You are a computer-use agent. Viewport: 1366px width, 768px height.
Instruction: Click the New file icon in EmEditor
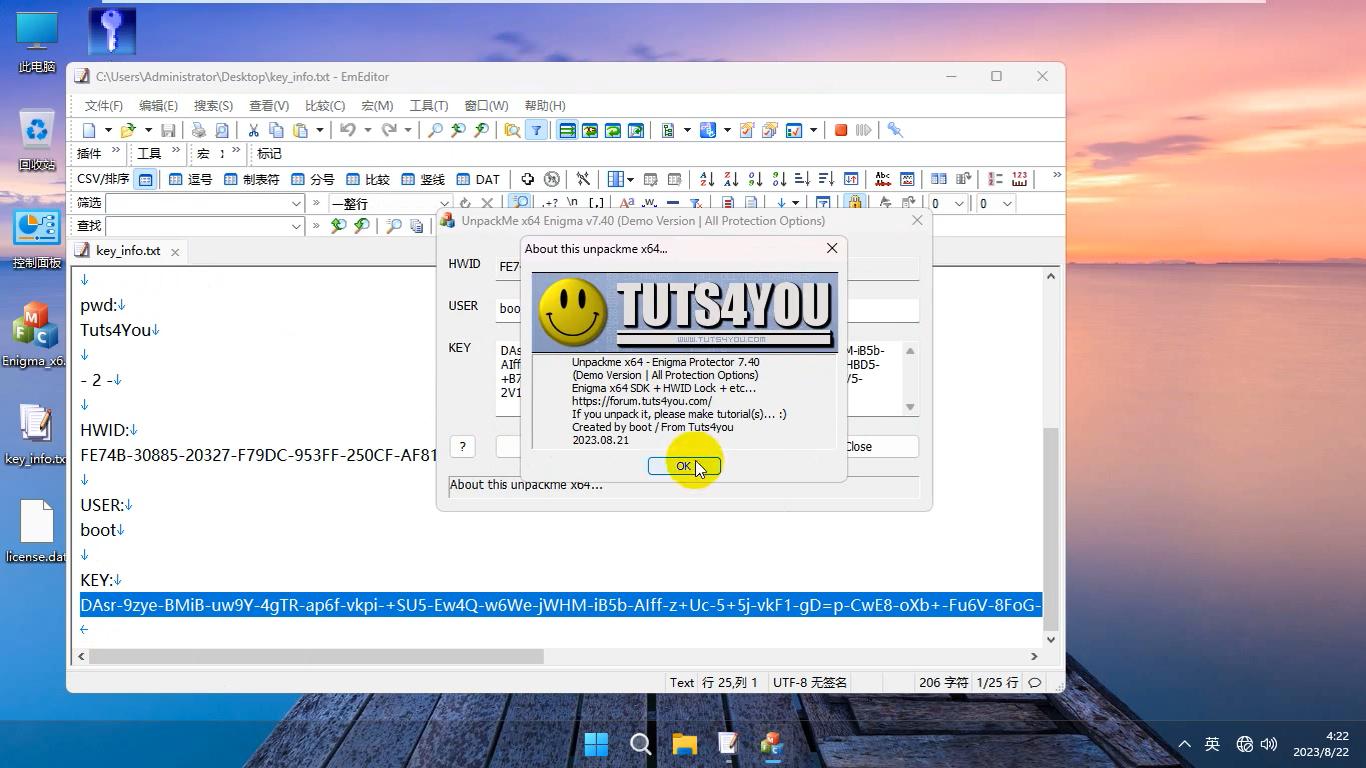pos(89,130)
